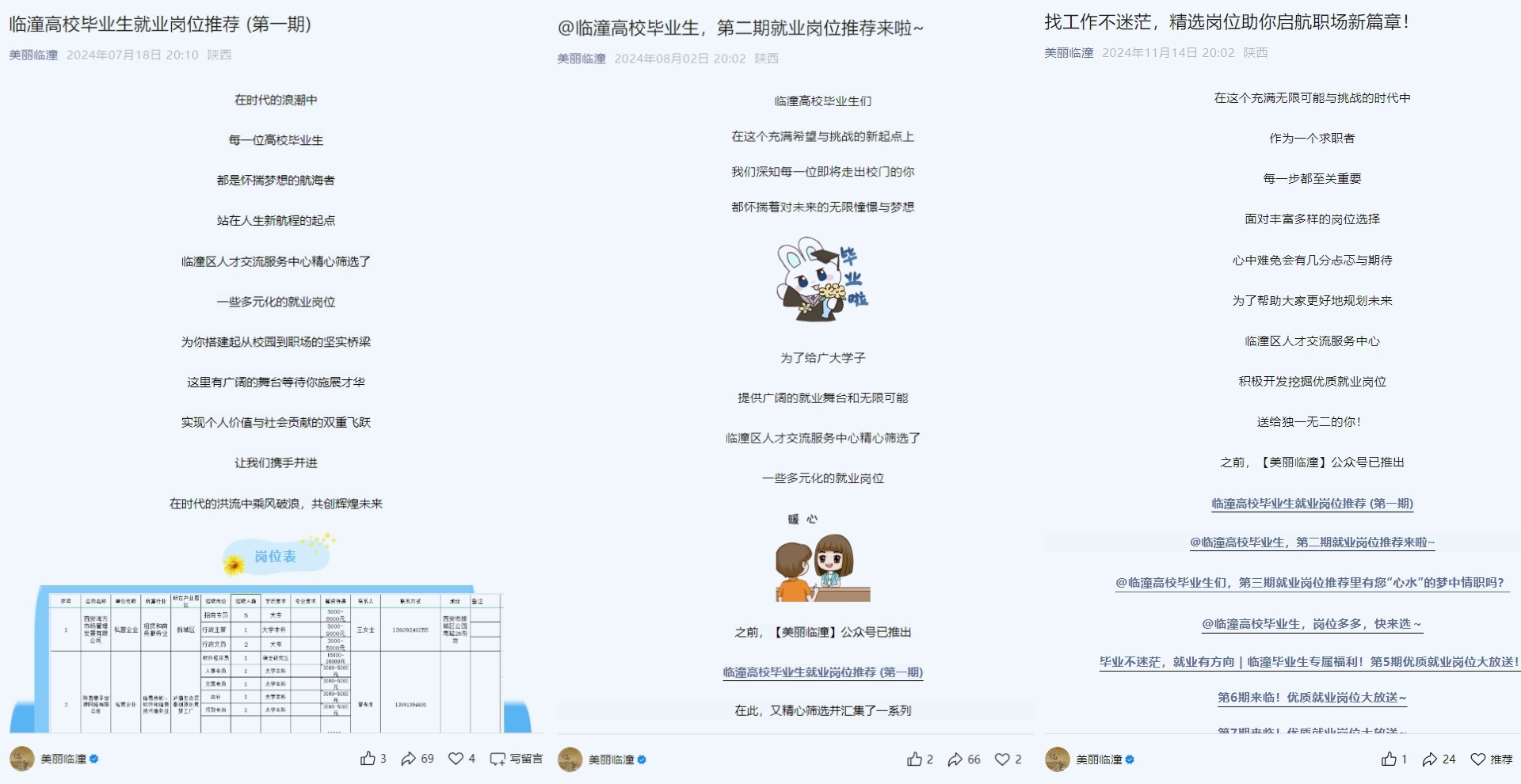The height and width of the screenshot is (784, 1521).
Task: Click the 推荐 heart icon
Action: click(1478, 759)
